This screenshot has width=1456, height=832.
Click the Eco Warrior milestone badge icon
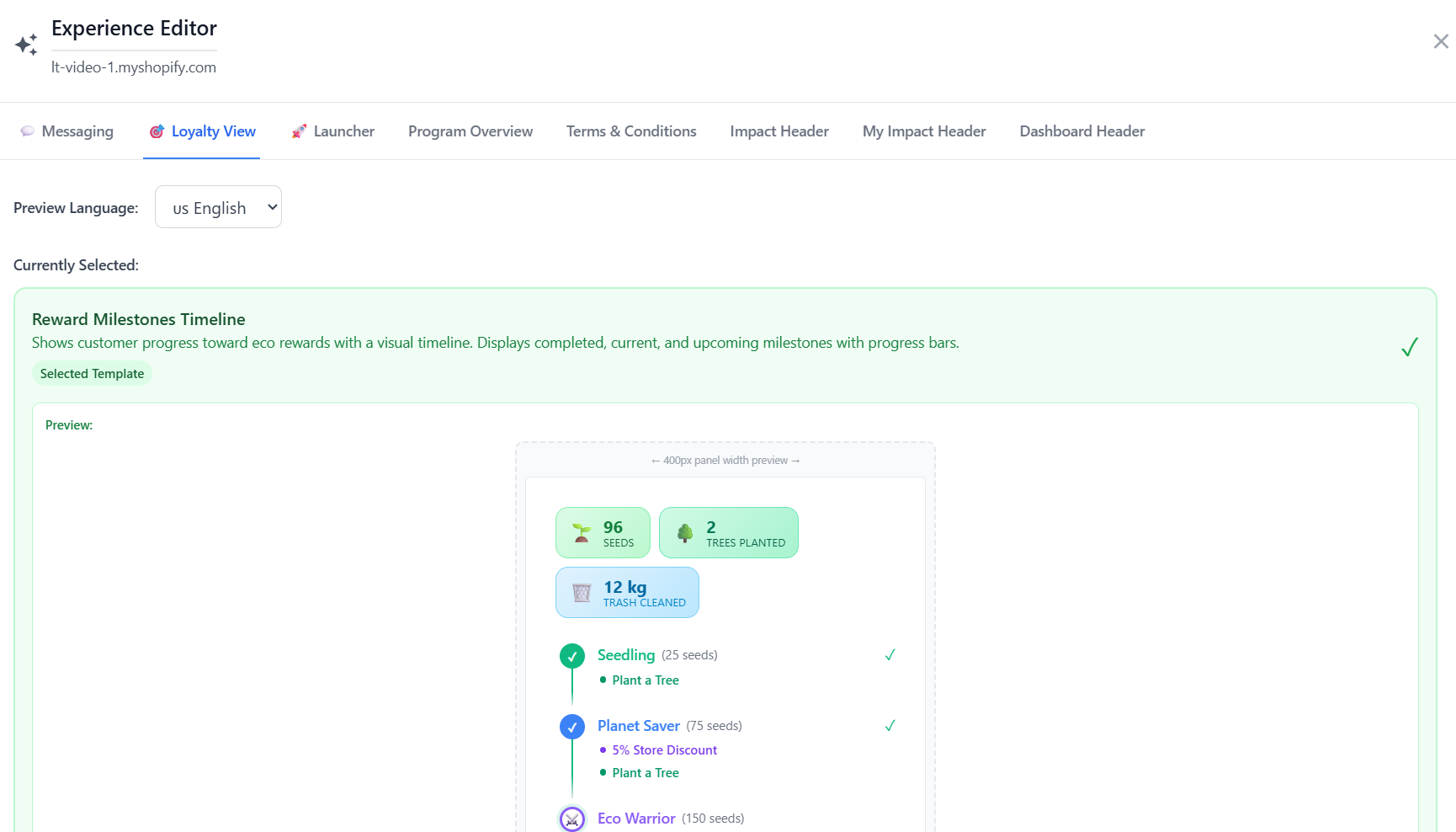pyautogui.click(x=572, y=818)
